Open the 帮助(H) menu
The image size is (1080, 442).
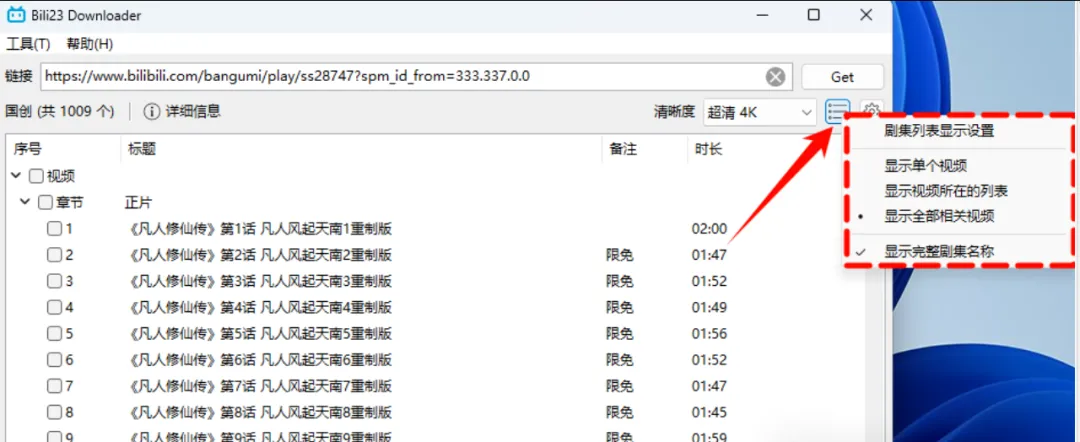coord(90,44)
